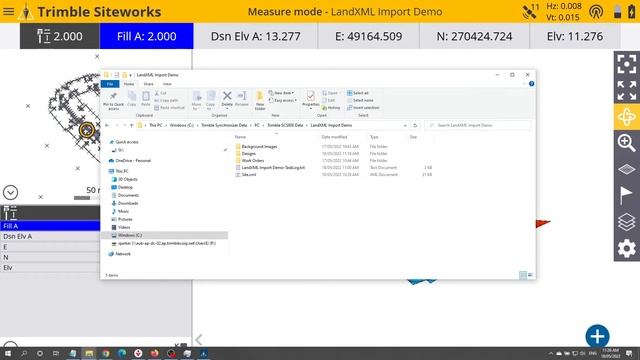Select the Dsn Elv A: 13.277 box

click(256, 36)
